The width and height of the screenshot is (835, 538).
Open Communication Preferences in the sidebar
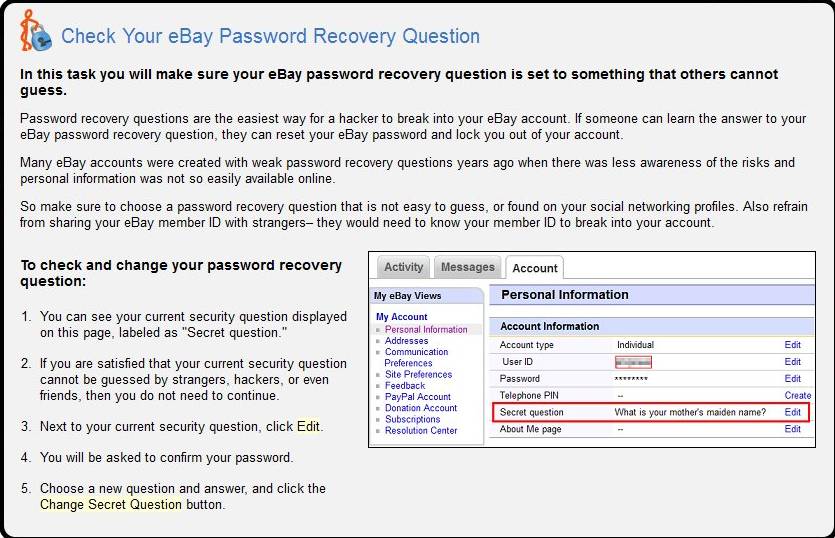[416, 357]
